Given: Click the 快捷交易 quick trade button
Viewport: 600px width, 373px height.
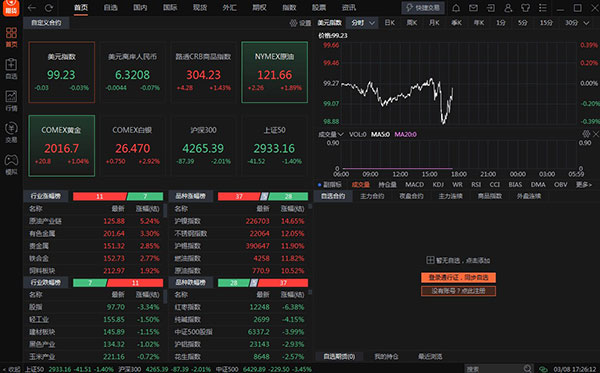Looking at the screenshot, I should (x=423, y=8).
